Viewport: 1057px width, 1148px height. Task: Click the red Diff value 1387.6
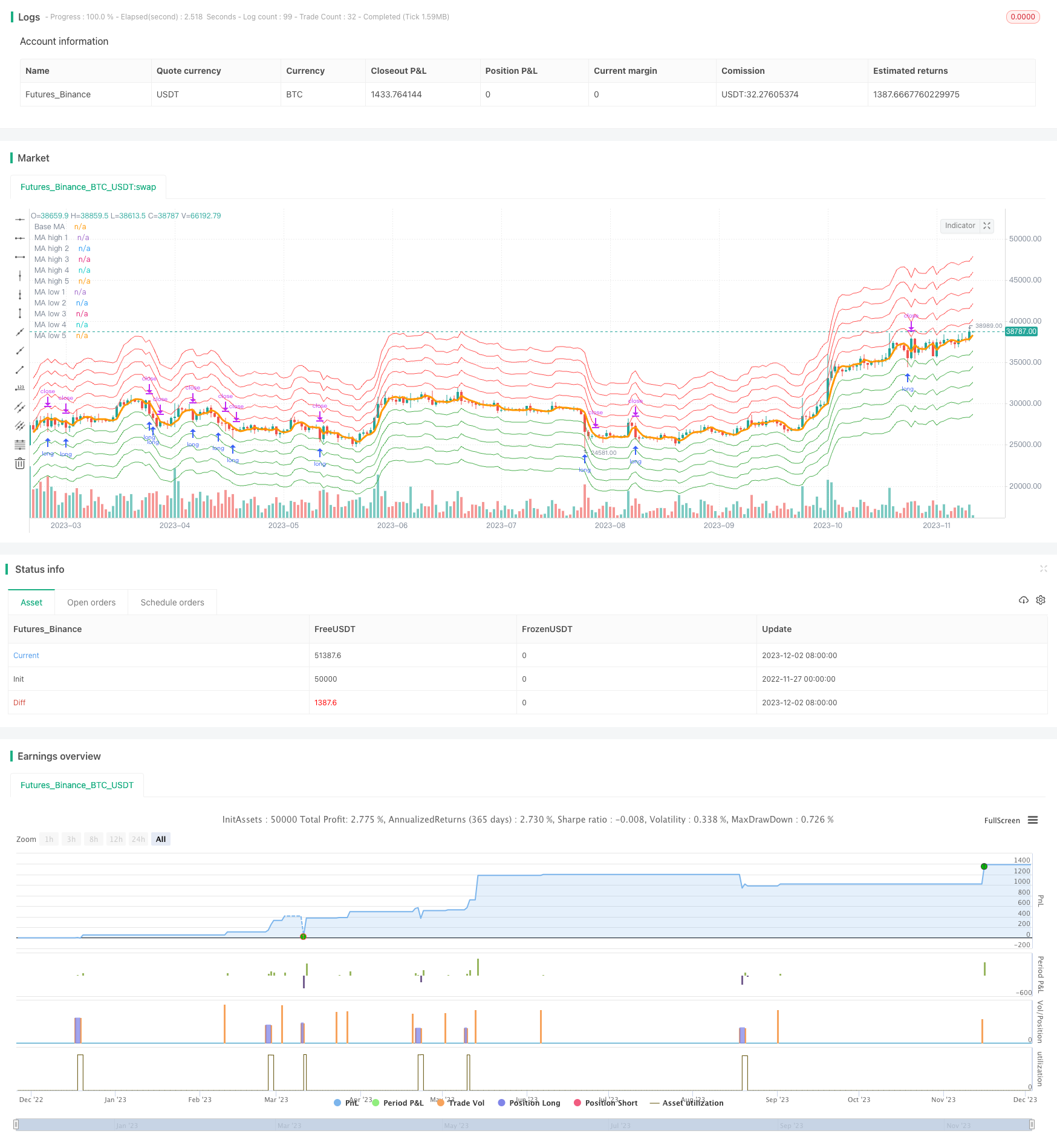(x=325, y=702)
